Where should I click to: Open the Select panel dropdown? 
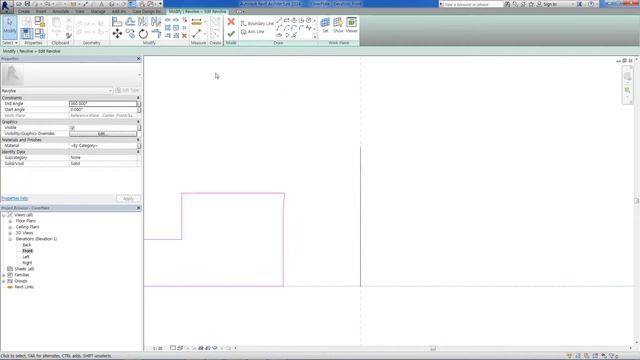pyautogui.click(x=10, y=43)
